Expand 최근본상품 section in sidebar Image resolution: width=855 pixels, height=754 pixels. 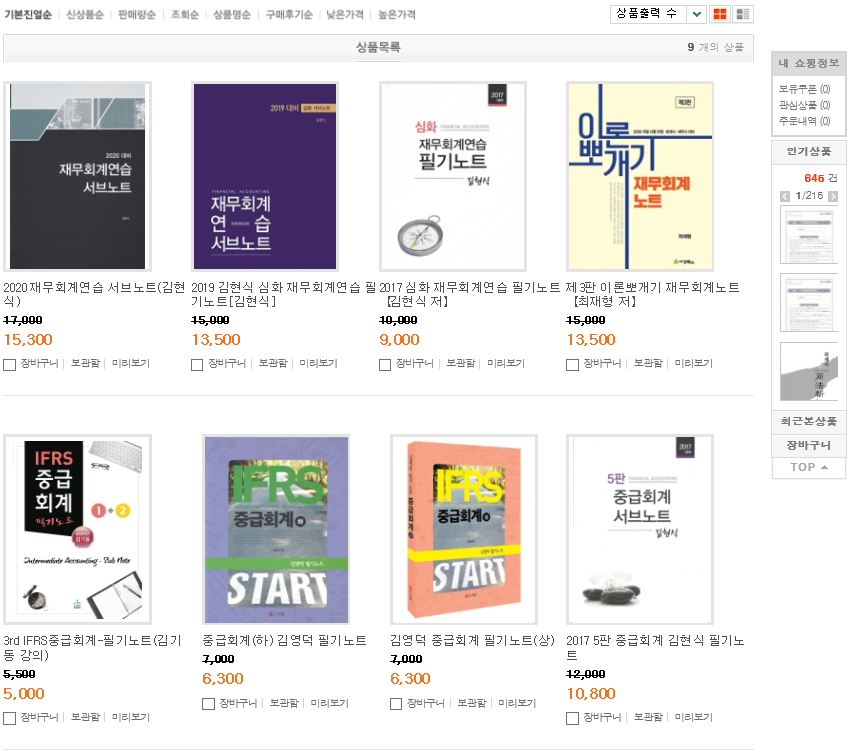pyautogui.click(x=809, y=421)
